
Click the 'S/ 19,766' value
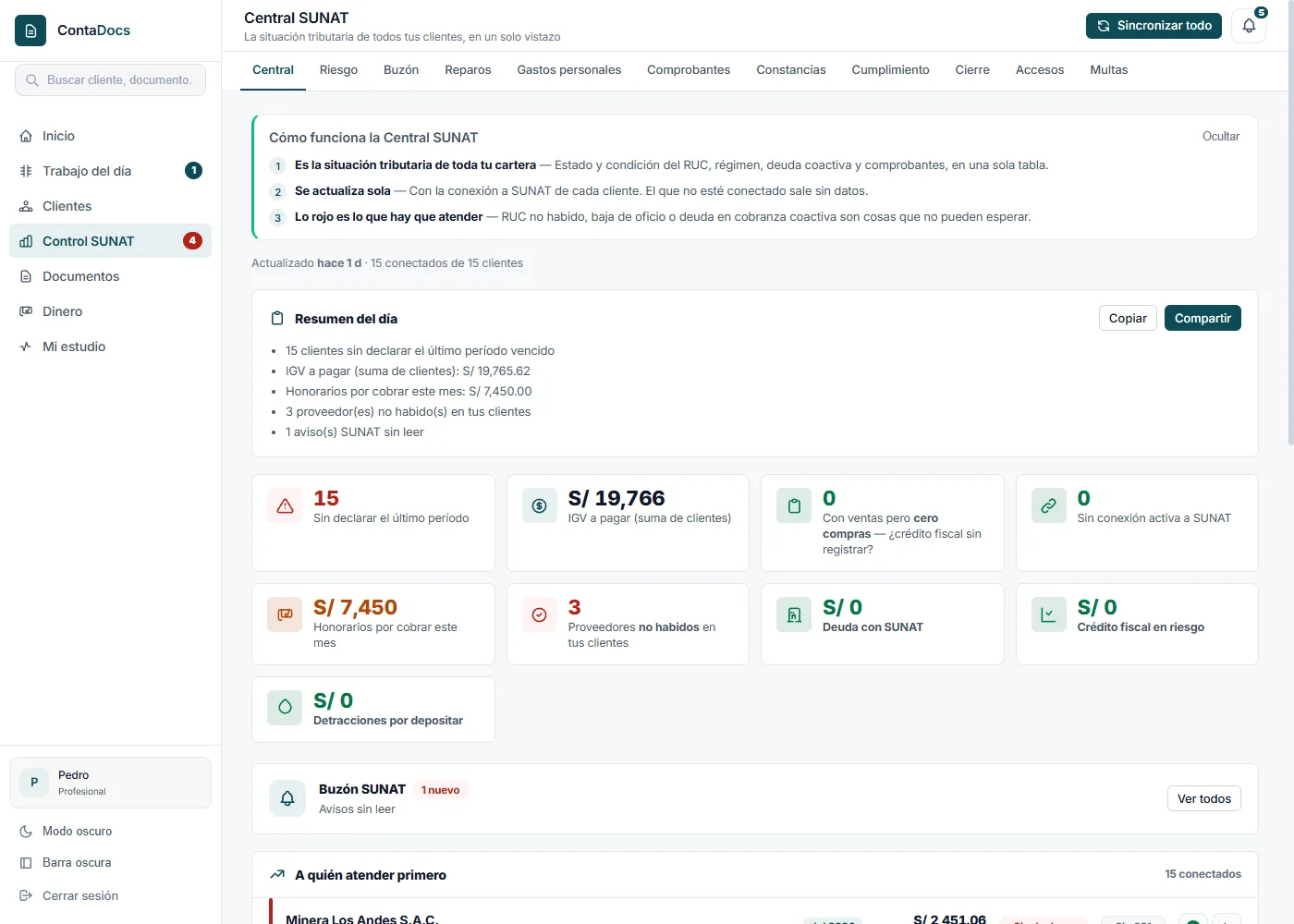(x=616, y=498)
